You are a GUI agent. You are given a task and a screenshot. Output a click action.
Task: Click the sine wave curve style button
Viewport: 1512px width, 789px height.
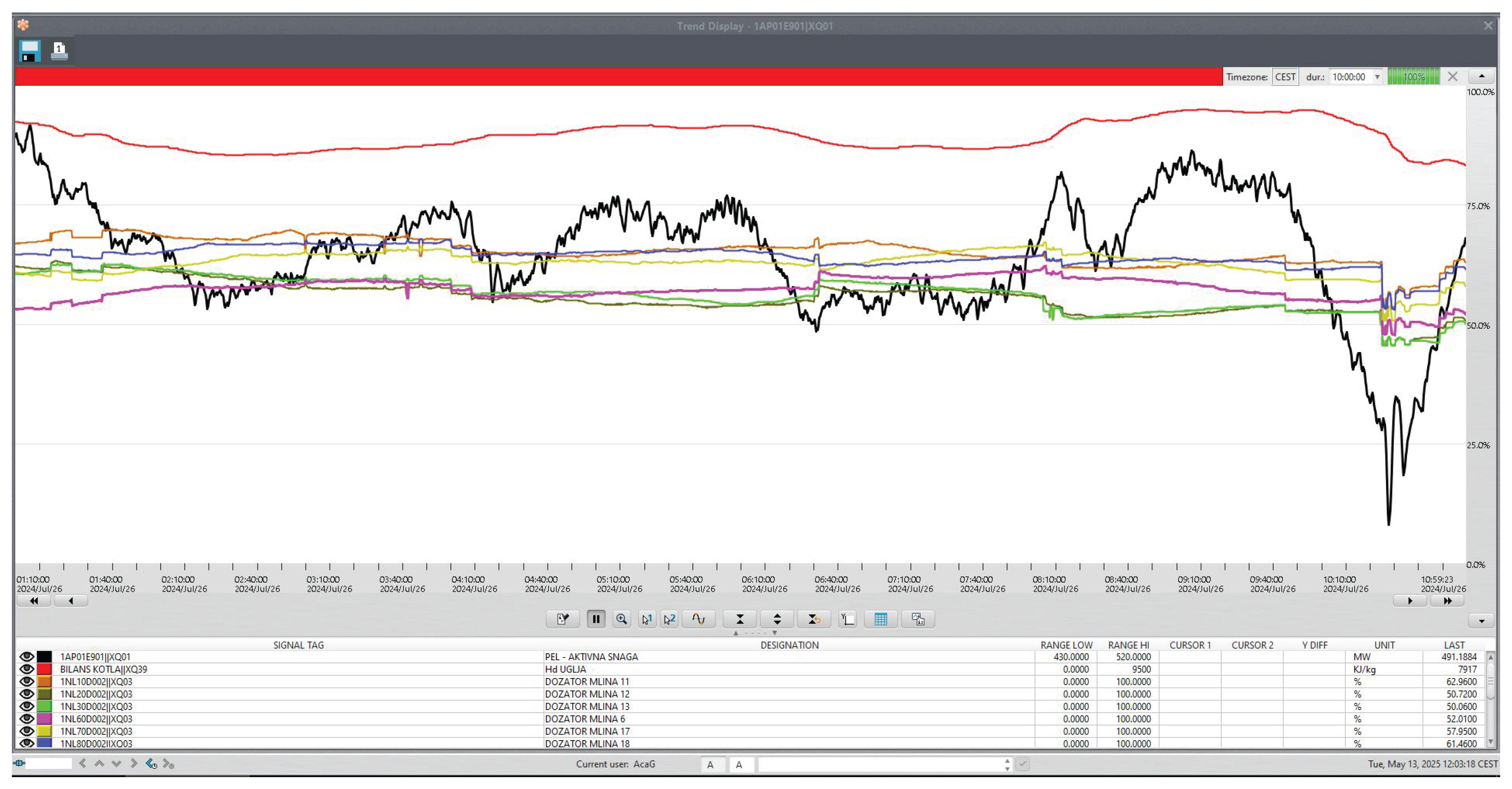698,619
